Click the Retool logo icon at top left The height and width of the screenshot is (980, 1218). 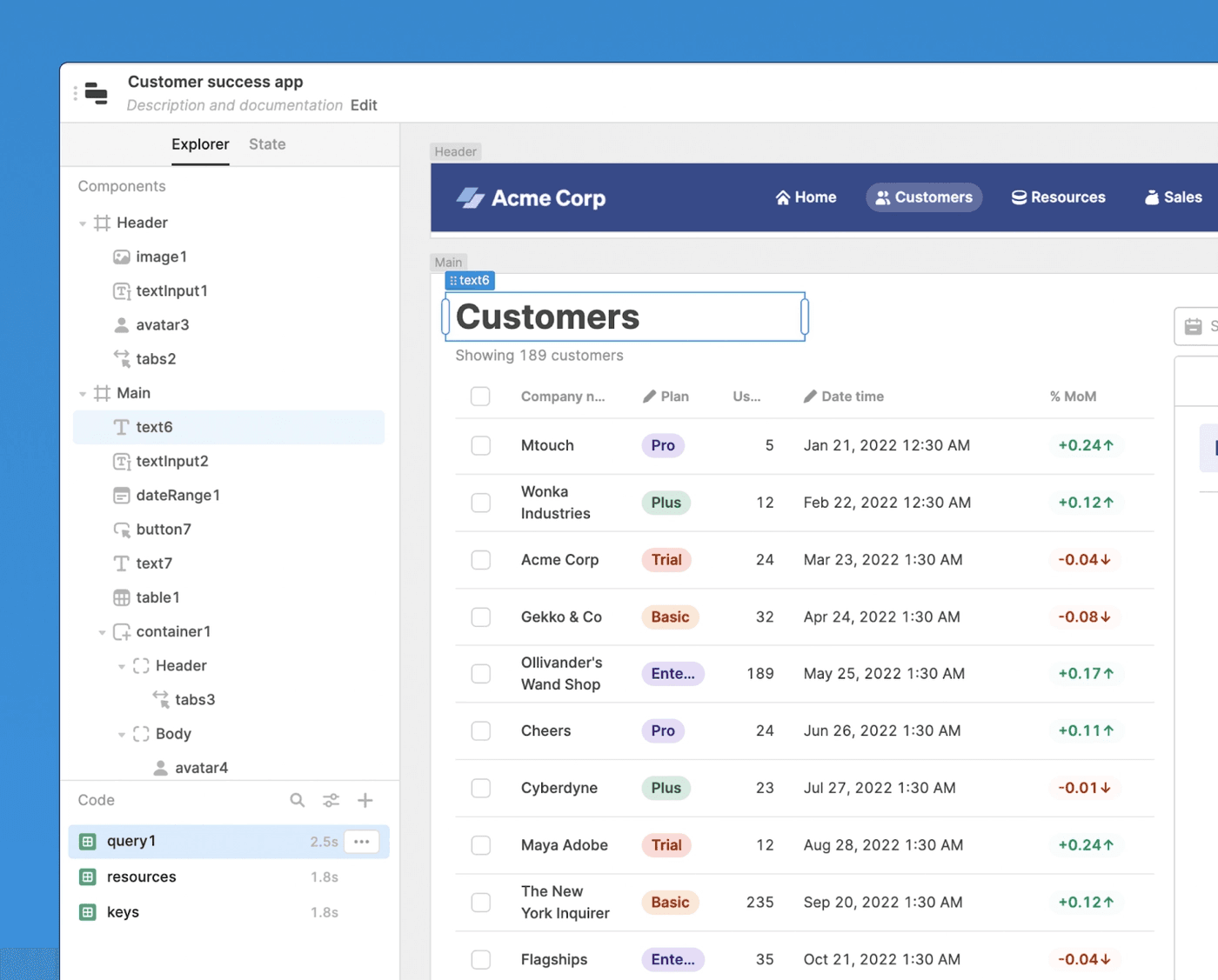pyautogui.click(x=97, y=93)
